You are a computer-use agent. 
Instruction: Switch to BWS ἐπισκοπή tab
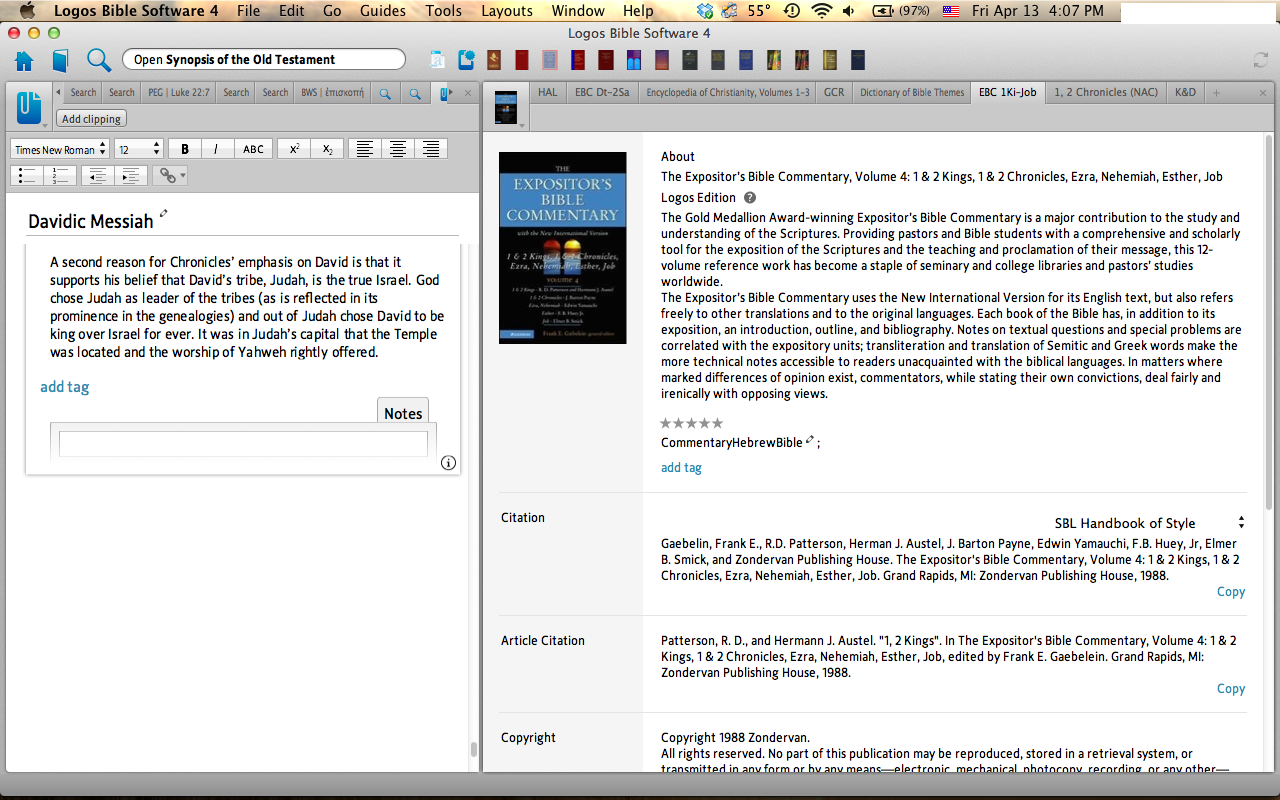(332, 93)
